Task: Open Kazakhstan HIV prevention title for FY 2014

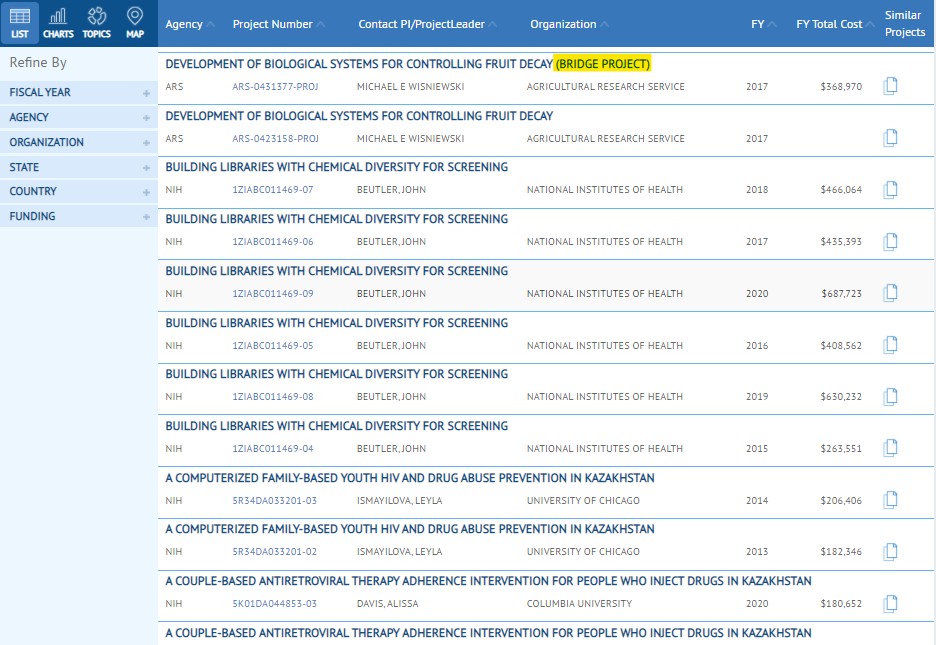Action: tap(410, 478)
